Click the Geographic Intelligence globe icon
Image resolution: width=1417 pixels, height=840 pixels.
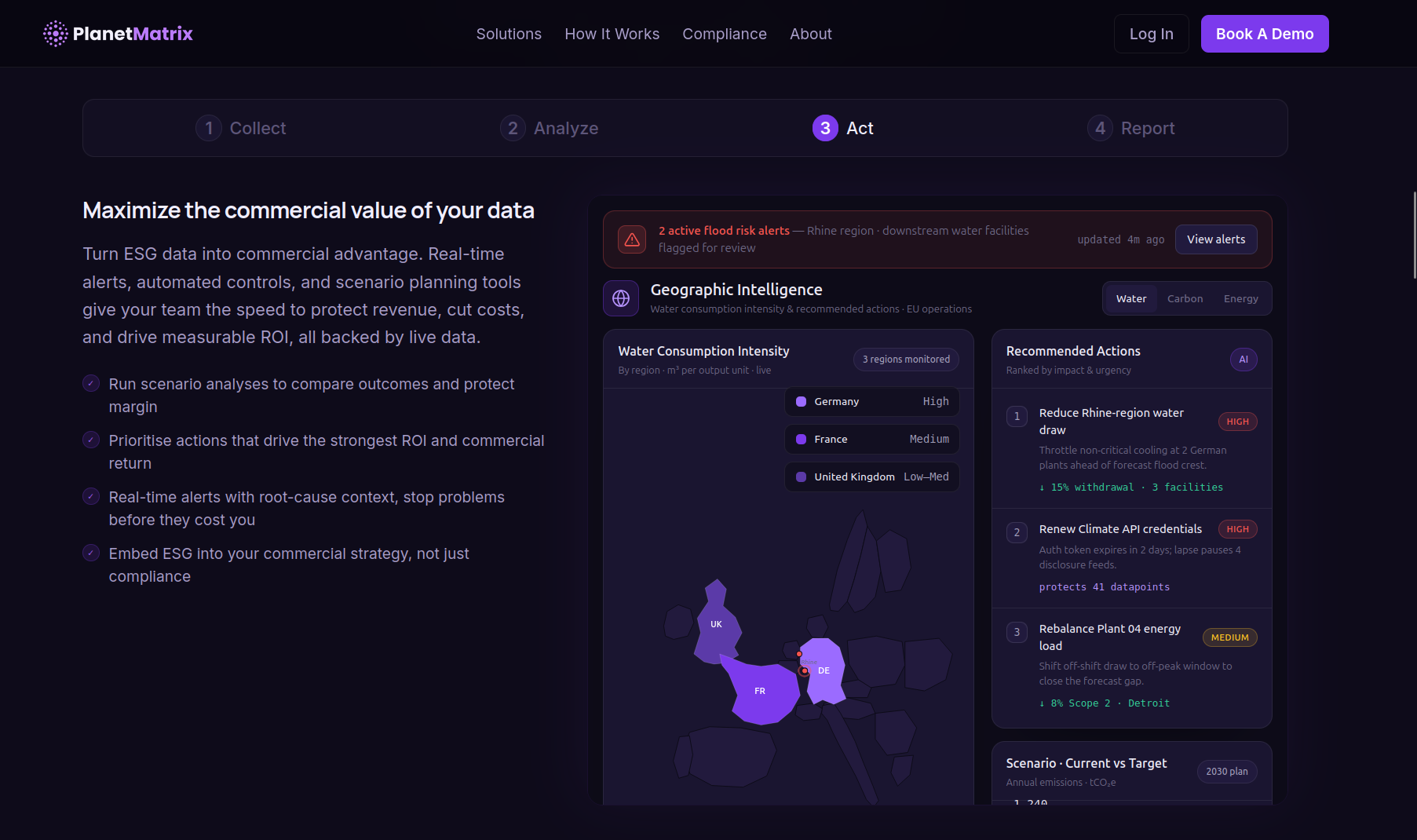point(621,298)
